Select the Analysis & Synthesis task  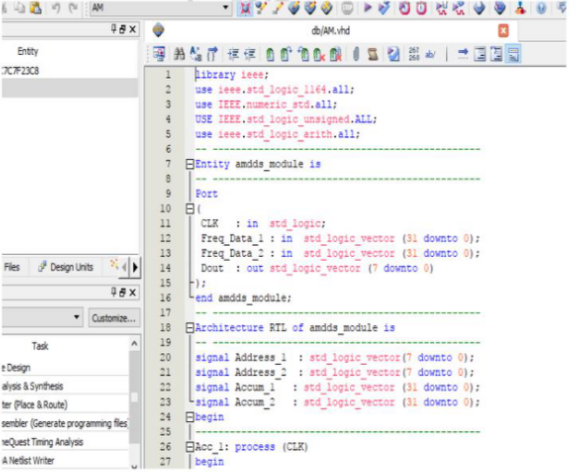coord(33,386)
